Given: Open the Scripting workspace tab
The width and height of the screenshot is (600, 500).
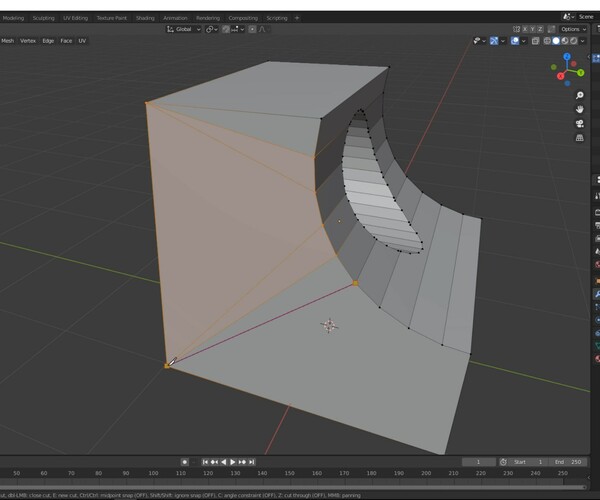Looking at the screenshot, I should point(277,18).
